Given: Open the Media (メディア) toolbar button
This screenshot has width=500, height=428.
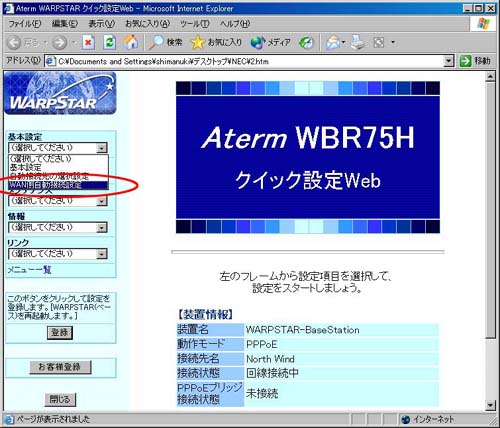Looking at the screenshot, I should click(271, 42).
